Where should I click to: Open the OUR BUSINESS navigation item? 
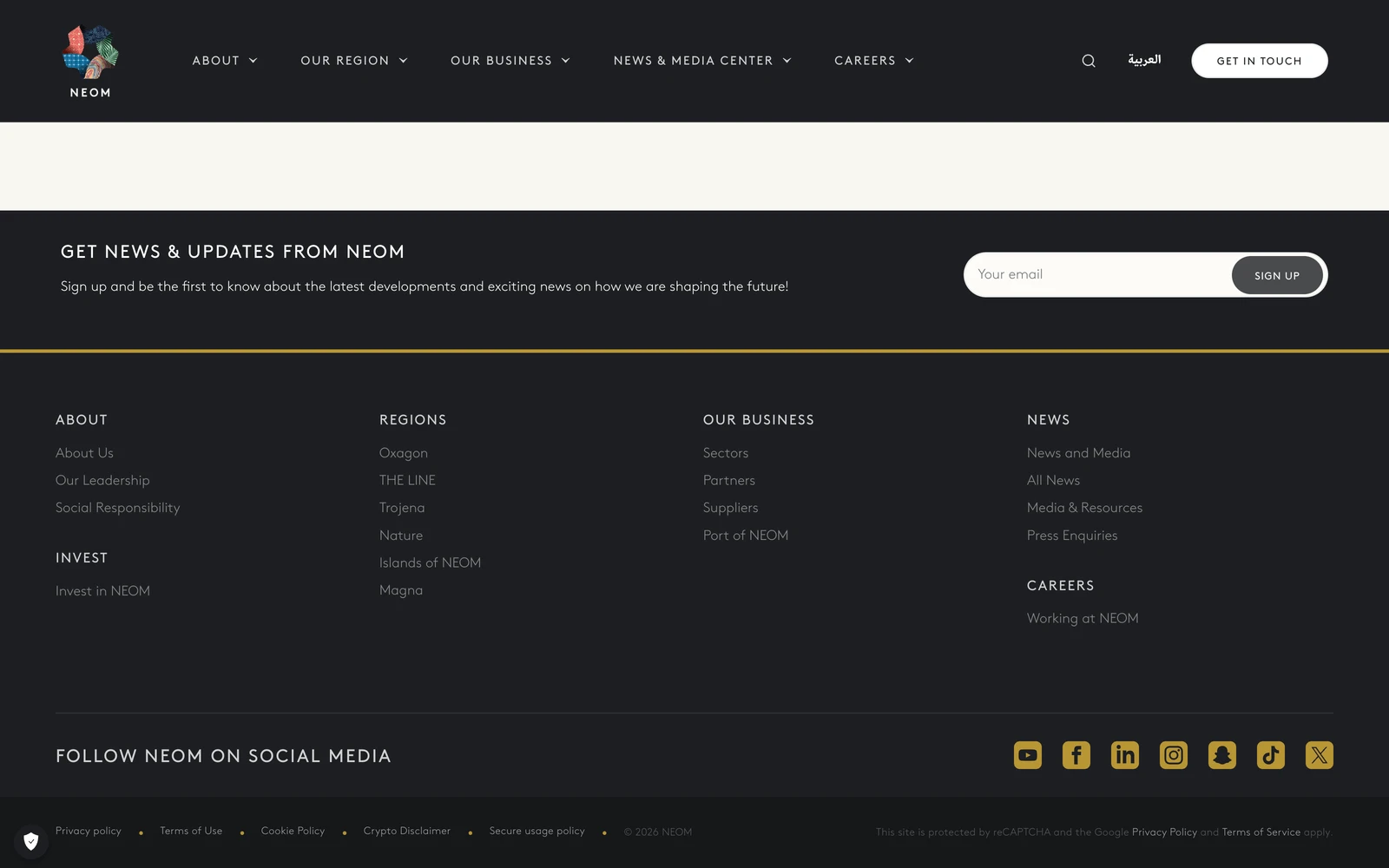pyautogui.click(x=501, y=61)
